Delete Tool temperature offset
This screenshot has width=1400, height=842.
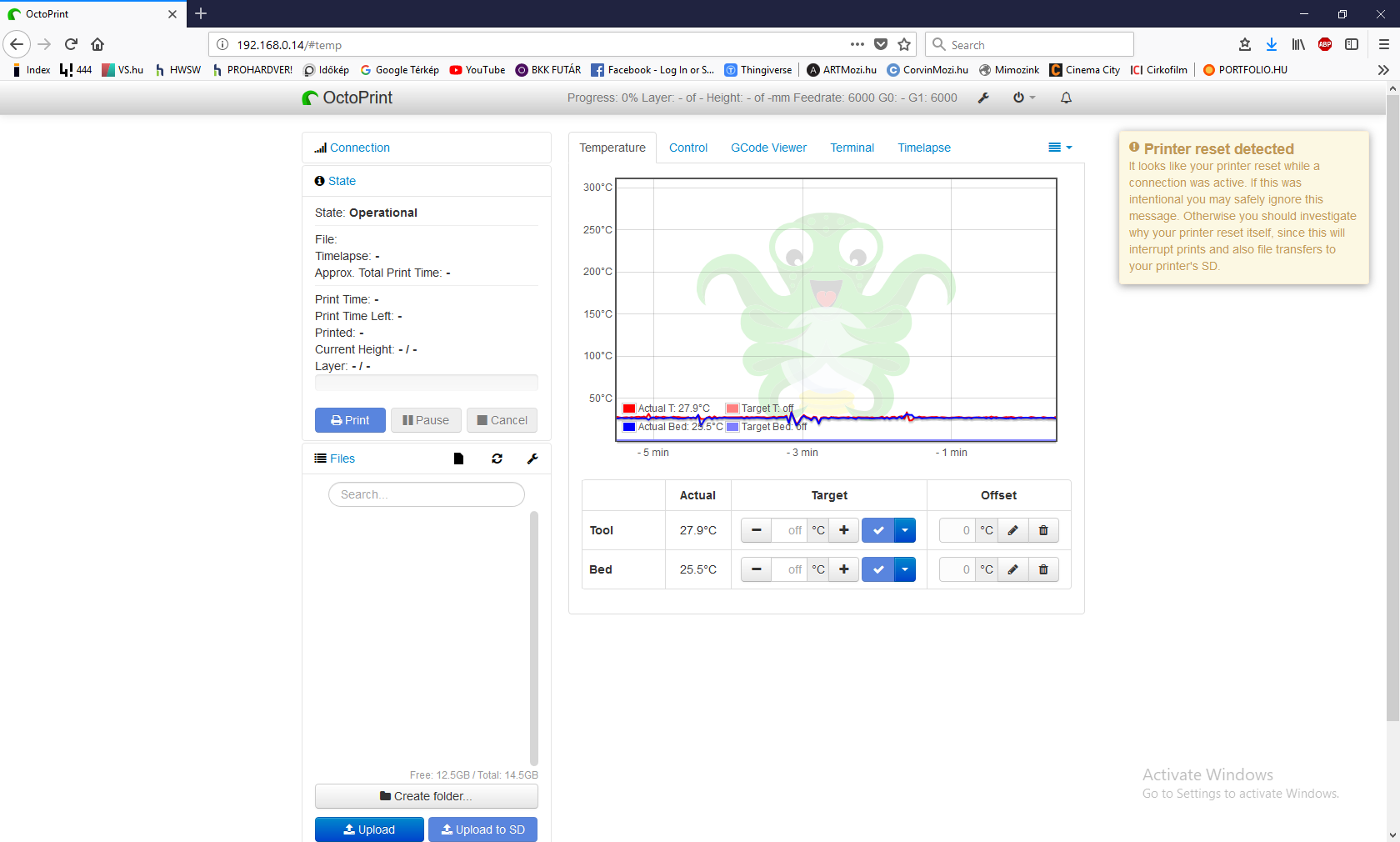(x=1043, y=530)
